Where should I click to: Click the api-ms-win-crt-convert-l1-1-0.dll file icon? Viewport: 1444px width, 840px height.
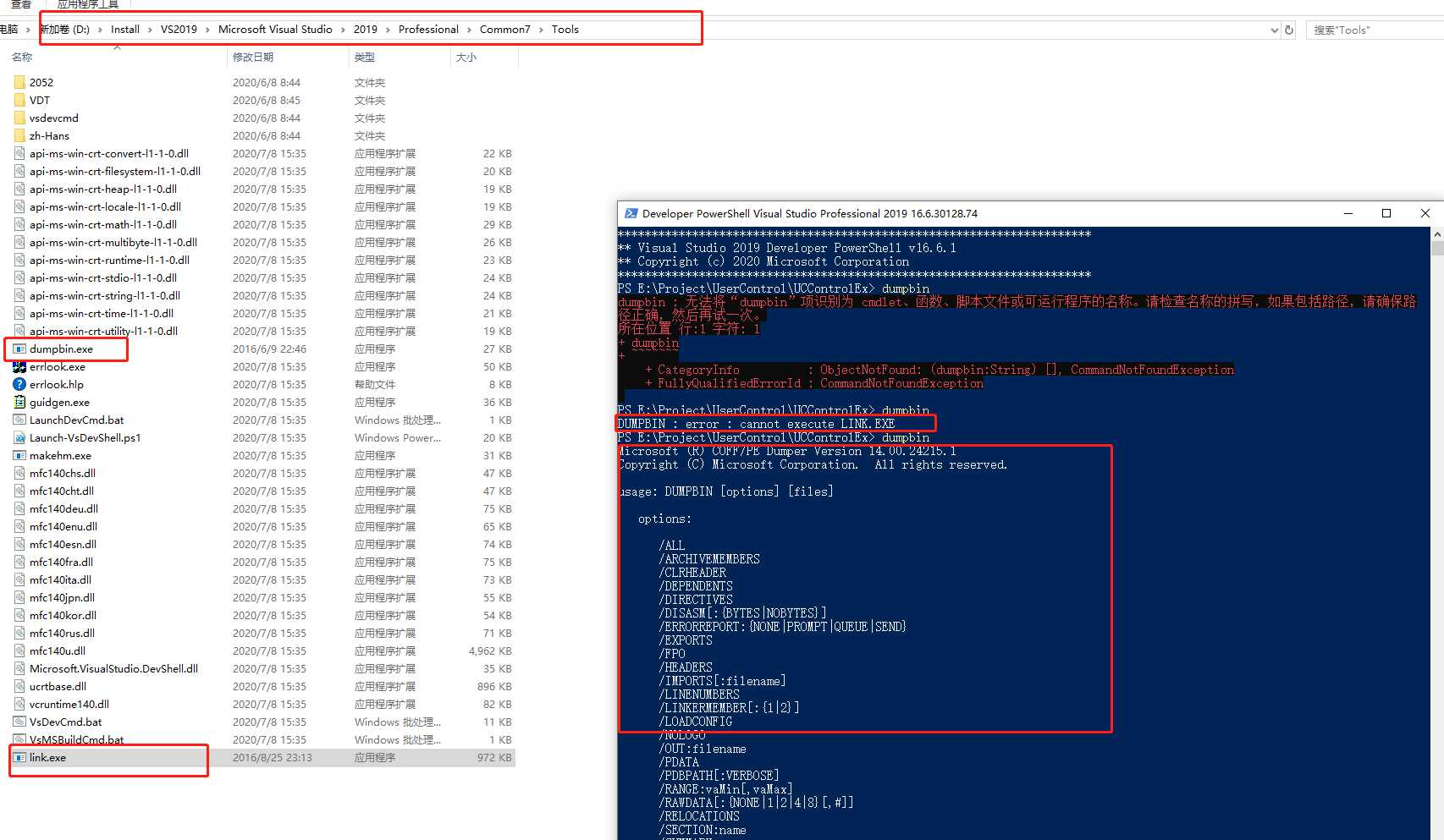click(x=19, y=153)
